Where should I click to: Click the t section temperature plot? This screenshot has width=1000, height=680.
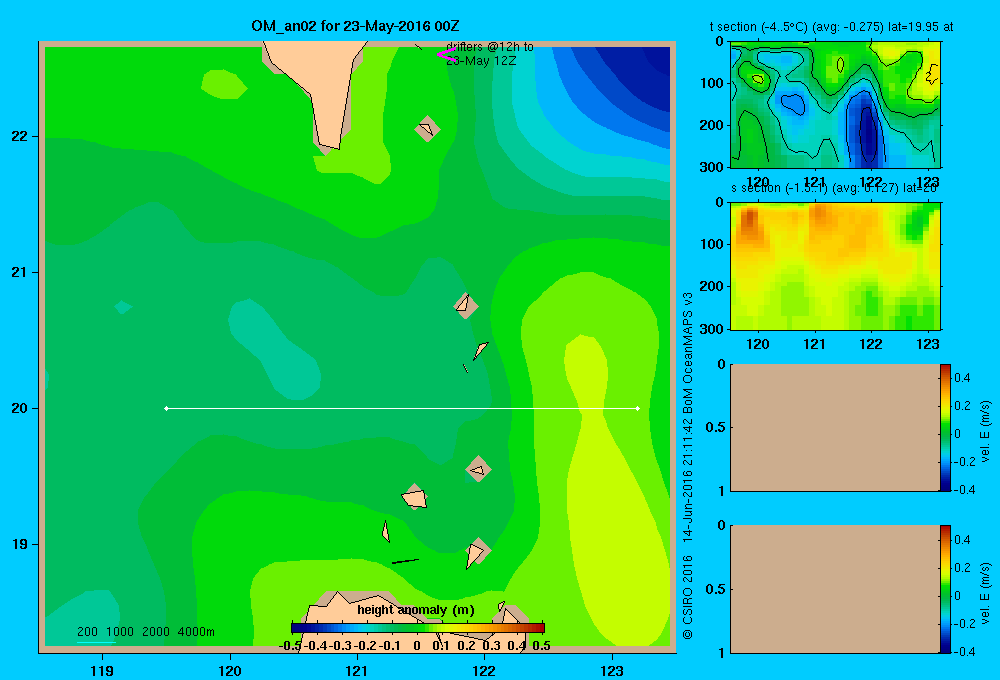point(835,105)
